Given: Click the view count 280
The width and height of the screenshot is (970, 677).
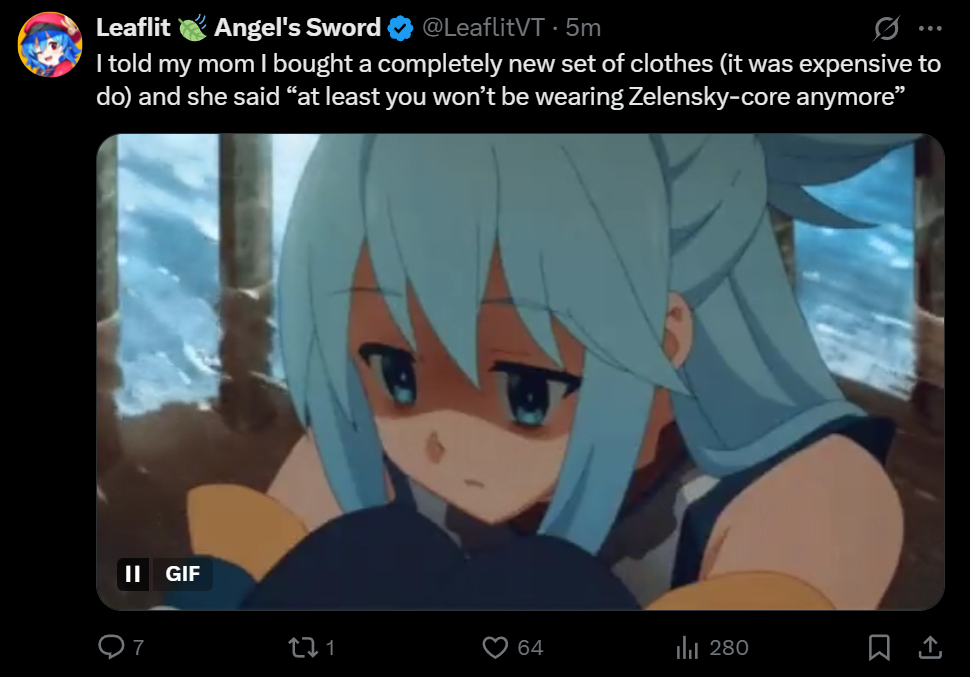Looking at the screenshot, I should (729, 648).
